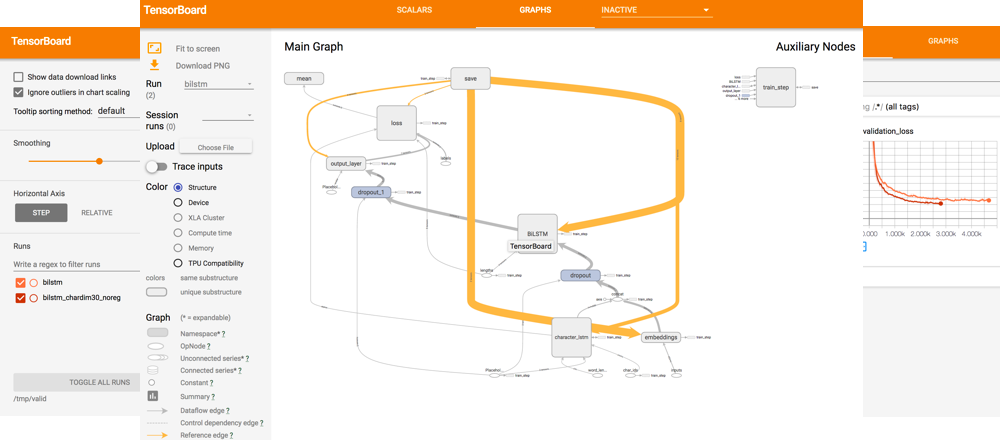Click the labels op node ellipse
Screen dimensions: 1000x440
pyautogui.click(x=446, y=163)
